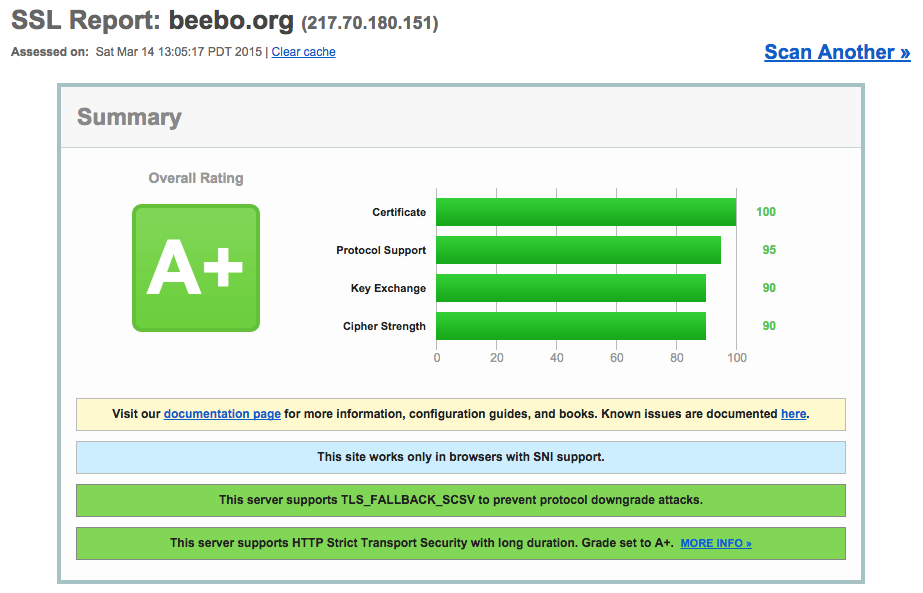Screen dimensions: 923x593
Task: Click the Certificate chart label
Action: coord(399,212)
